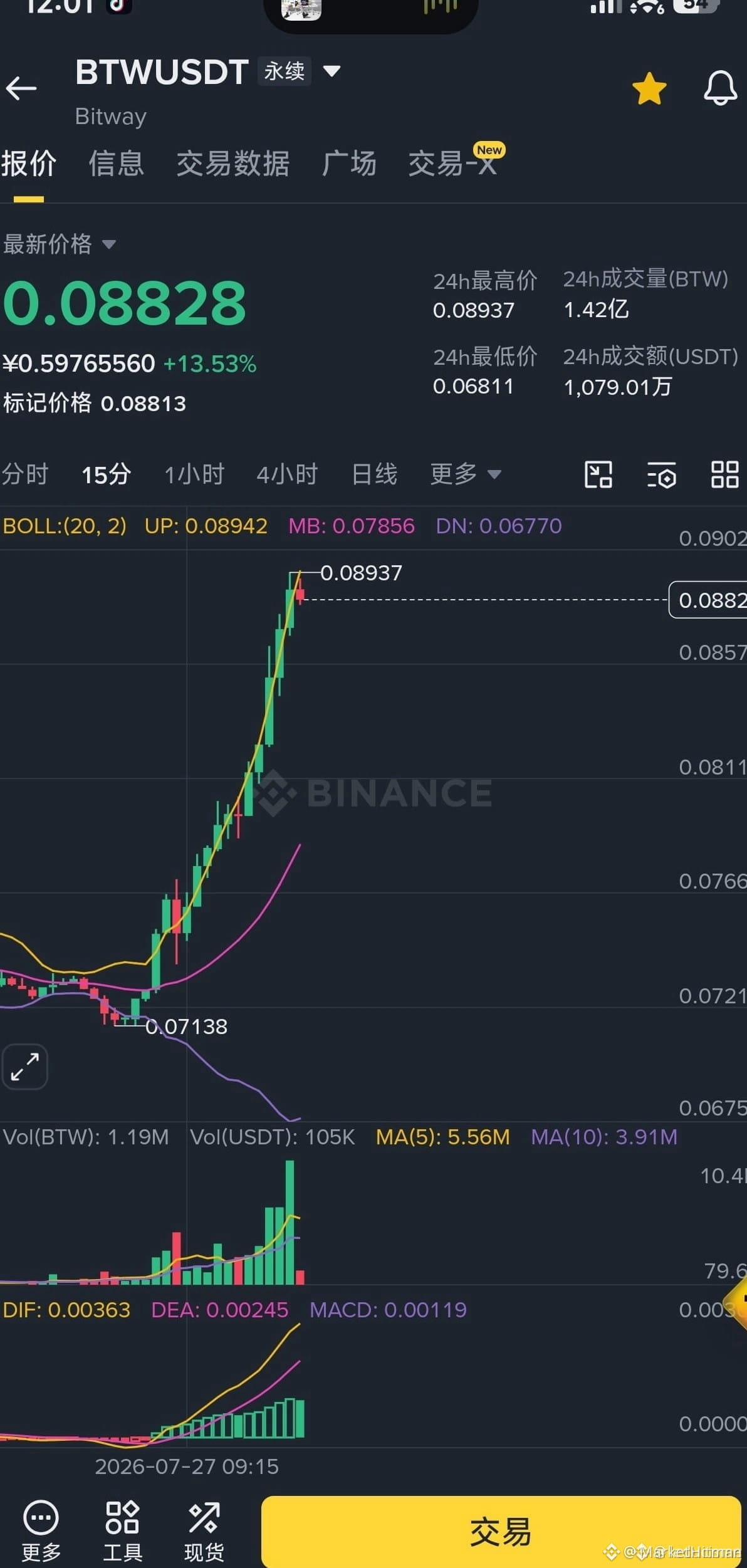Open the 更多 icon in bottom bar
Viewport: 747px width, 1568px height.
pyautogui.click(x=41, y=1532)
